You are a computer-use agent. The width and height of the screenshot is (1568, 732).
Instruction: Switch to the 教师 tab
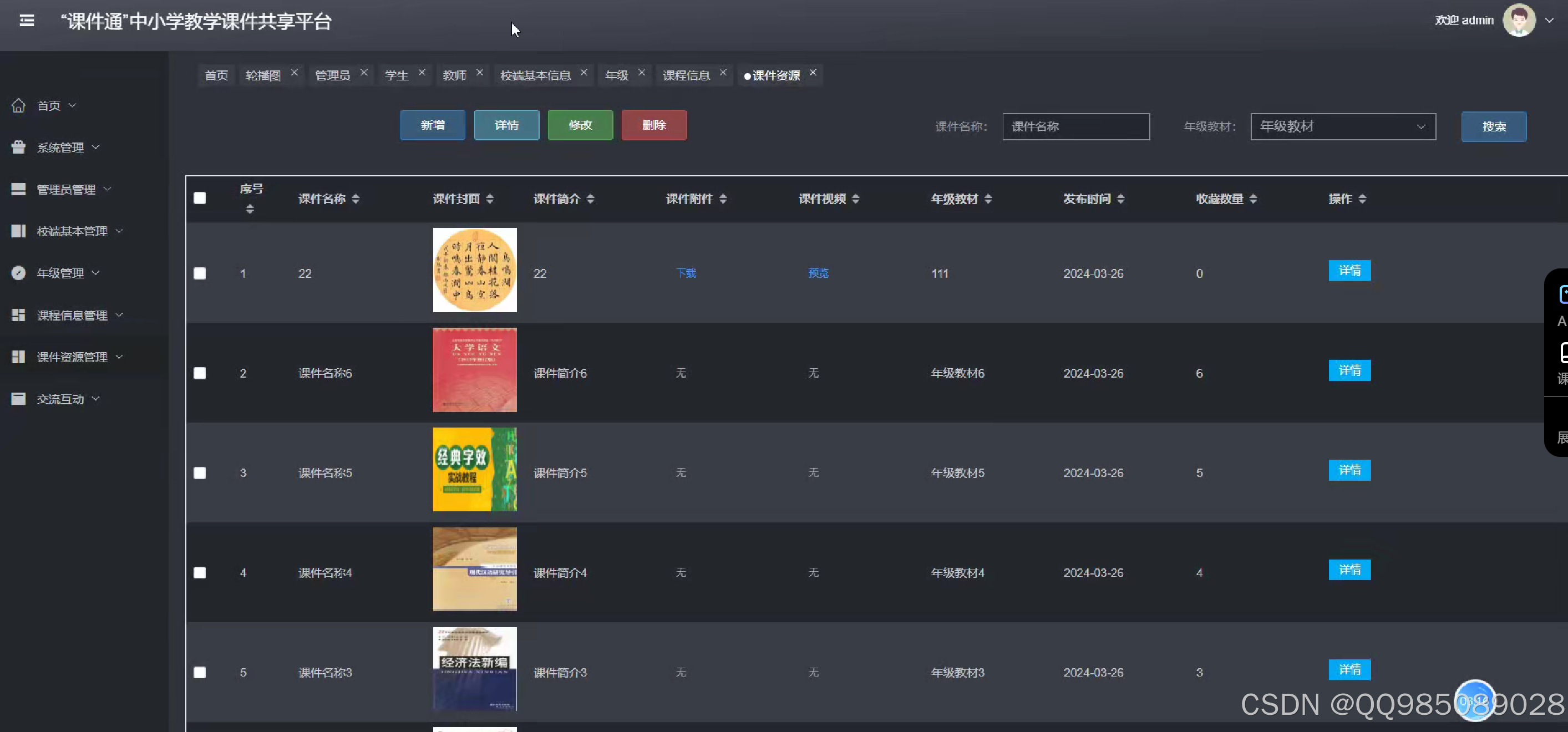coord(454,74)
